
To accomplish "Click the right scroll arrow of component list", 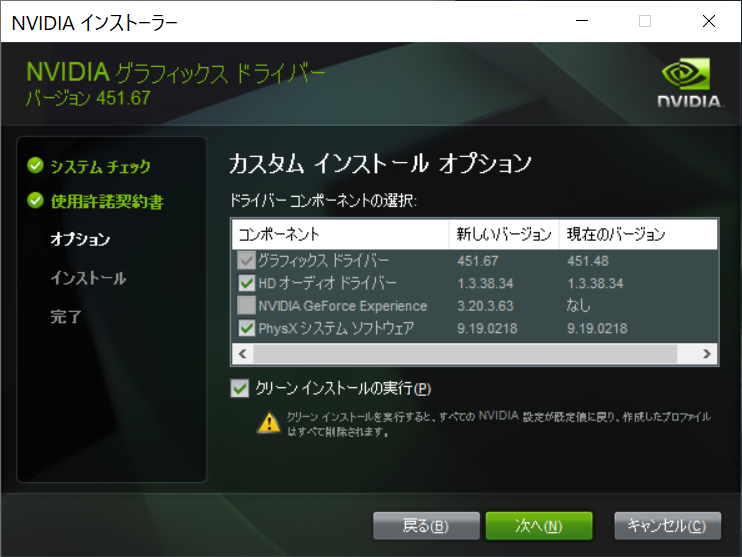I will tap(707, 354).
